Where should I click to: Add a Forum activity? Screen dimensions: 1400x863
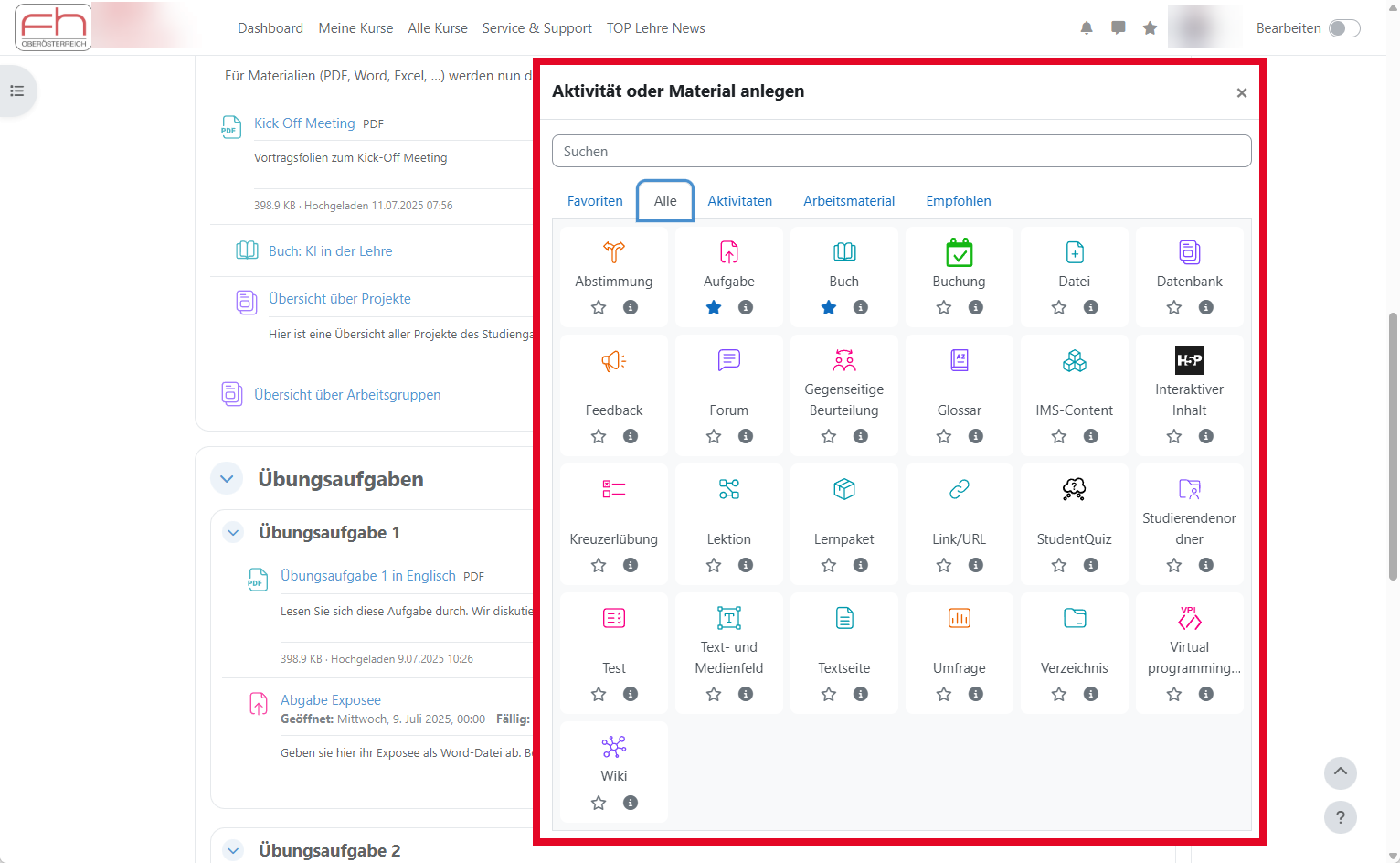(x=729, y=360)
